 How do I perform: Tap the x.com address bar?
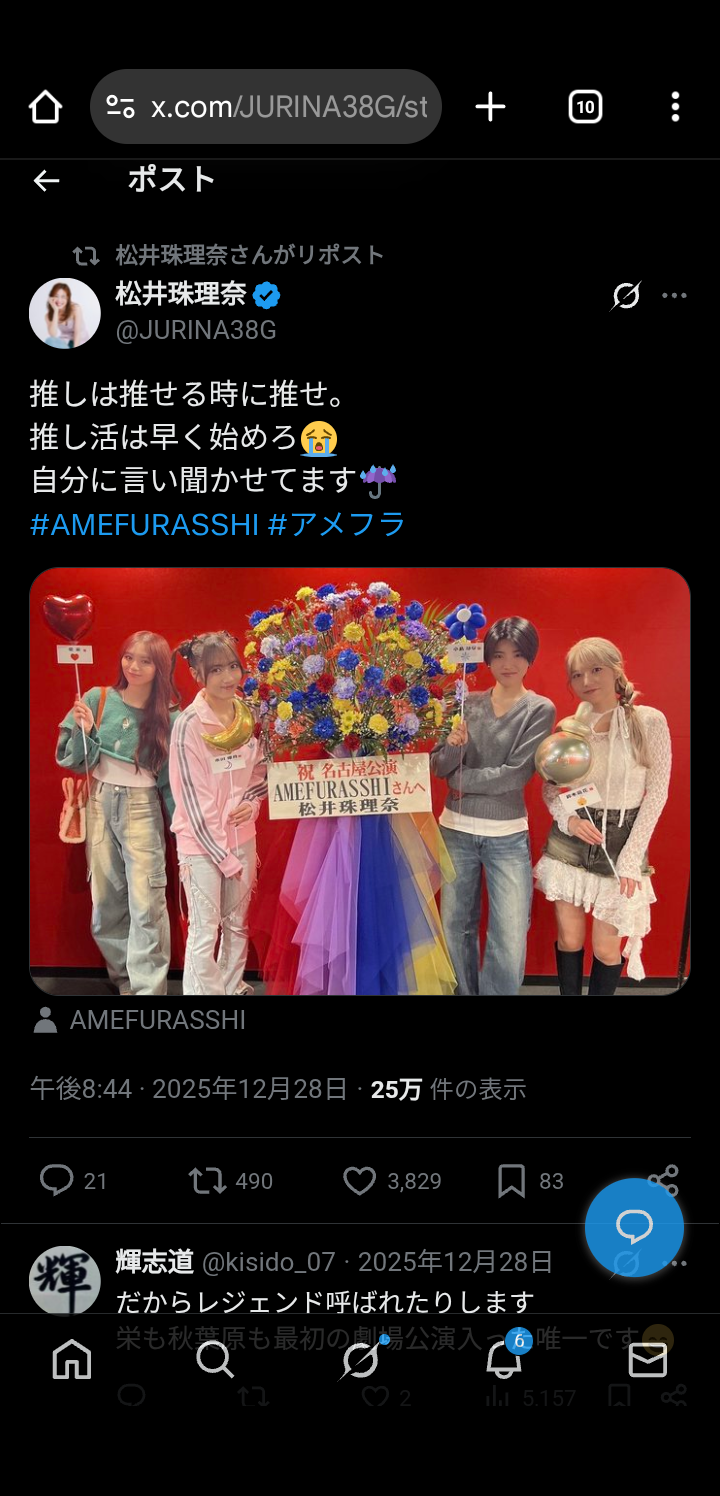(266, 107)
